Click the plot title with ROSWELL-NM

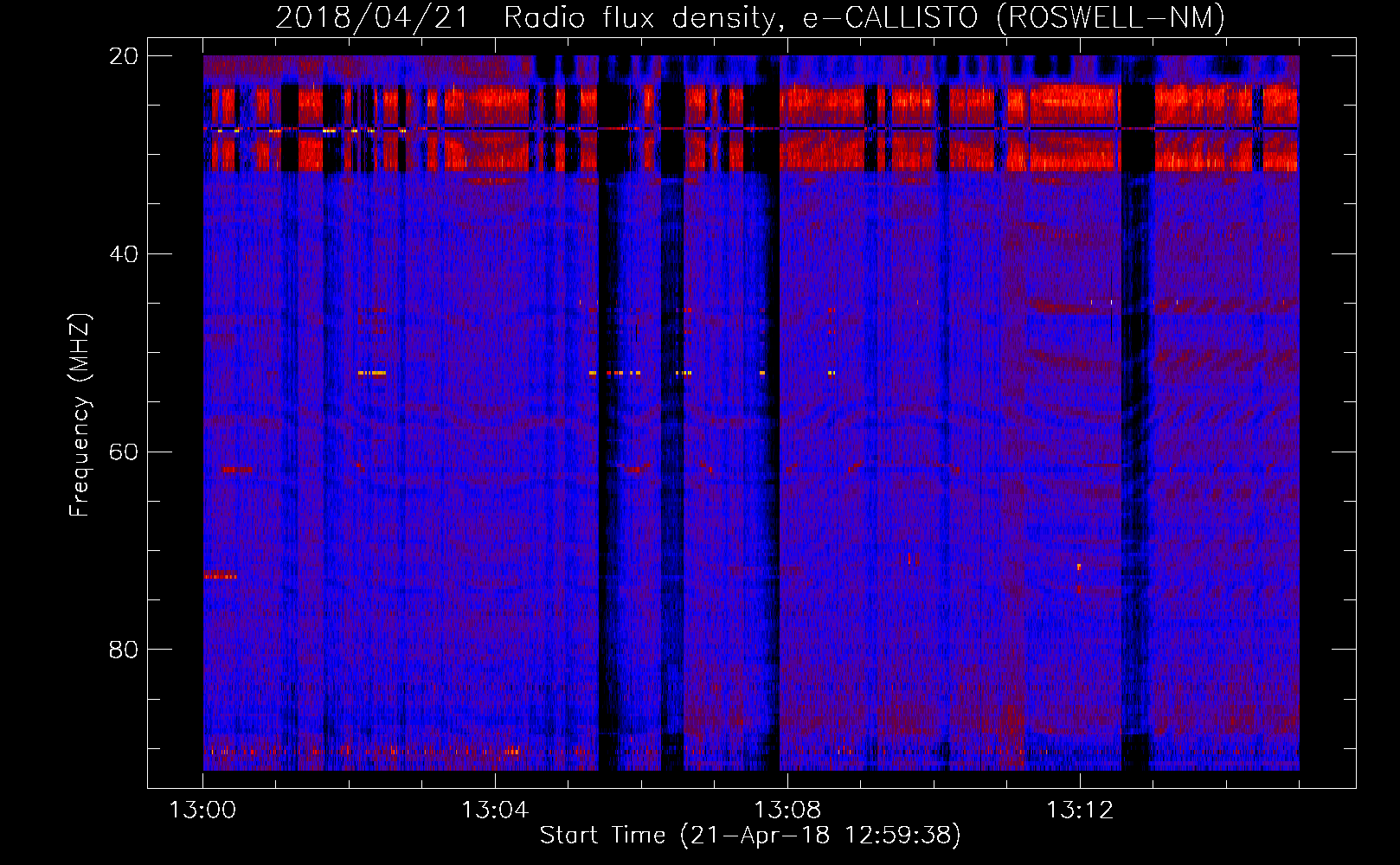point(750,17)
